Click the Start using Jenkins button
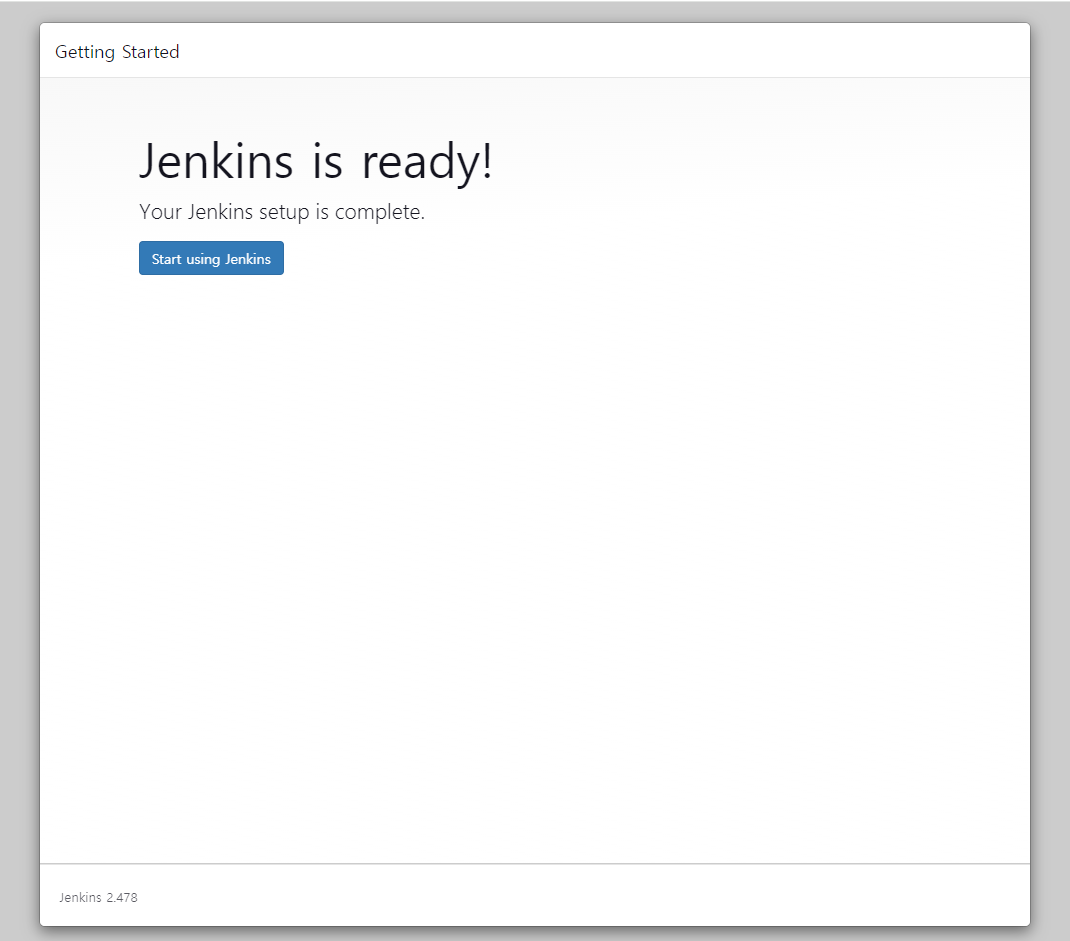 coord(211,258)
